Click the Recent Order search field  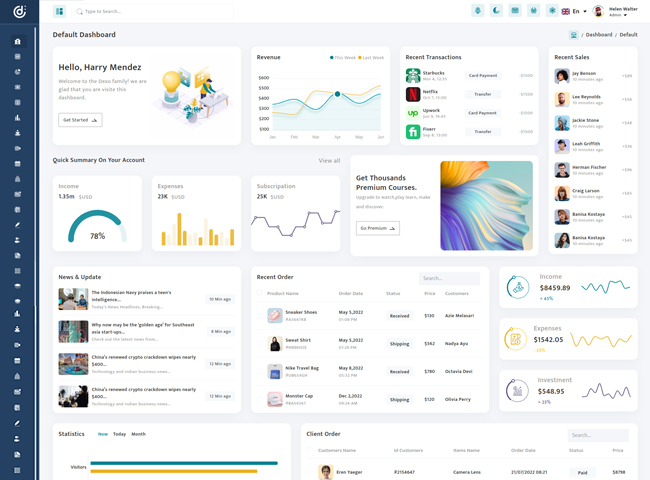(449, 278)
